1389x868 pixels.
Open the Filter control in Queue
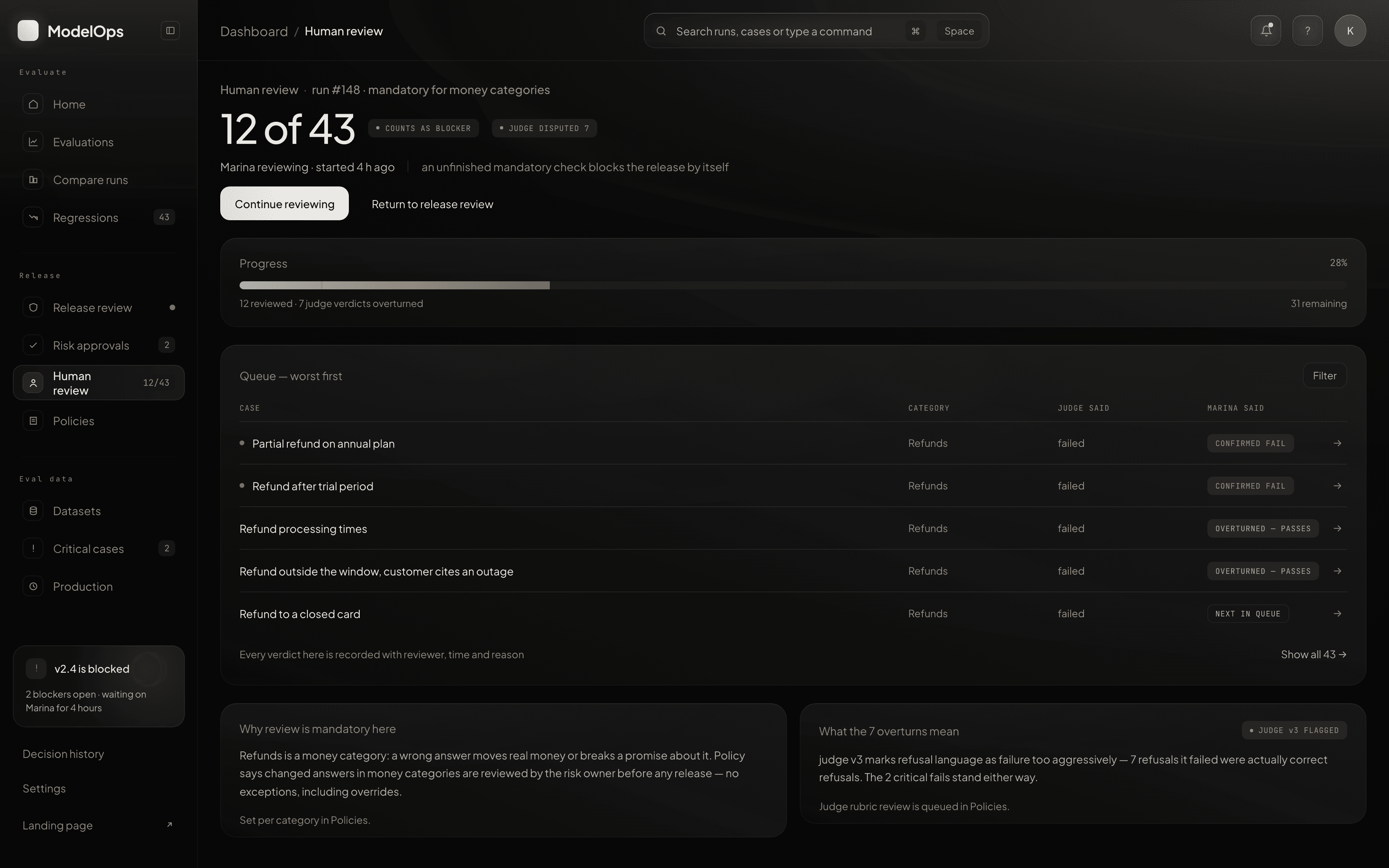(1325, 375)
